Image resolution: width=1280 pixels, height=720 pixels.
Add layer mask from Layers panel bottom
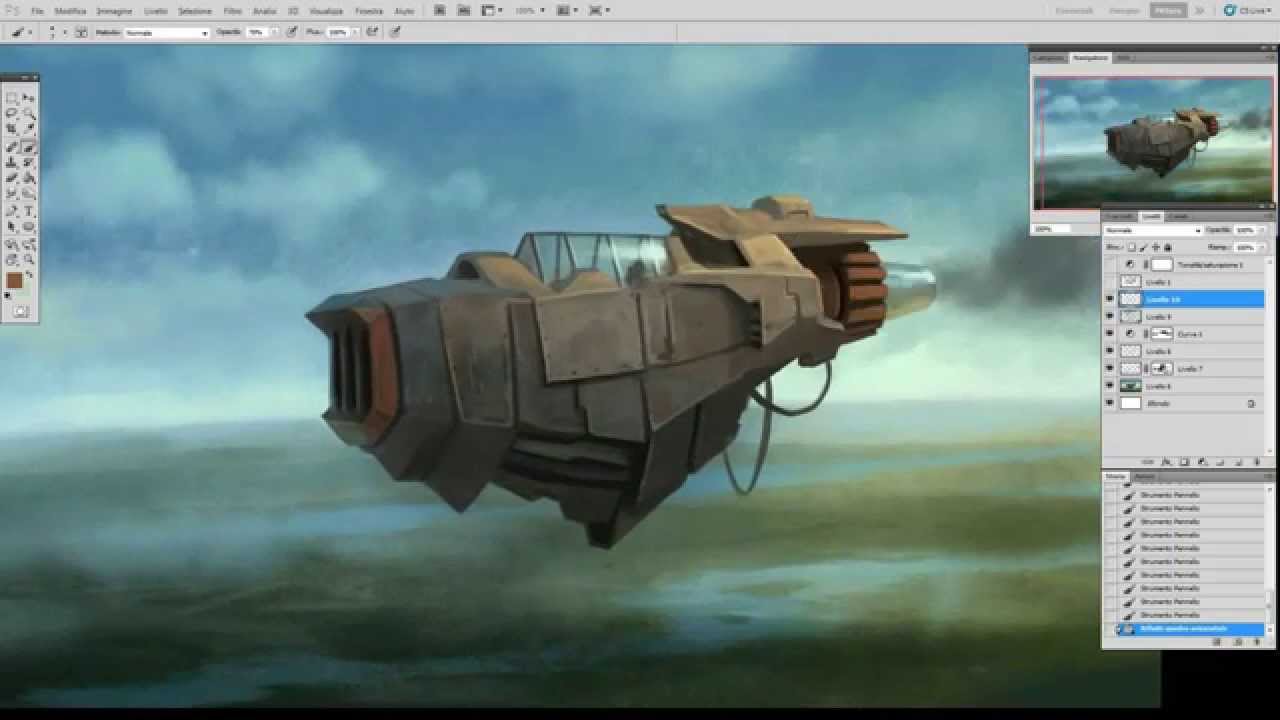(1185, 462)
